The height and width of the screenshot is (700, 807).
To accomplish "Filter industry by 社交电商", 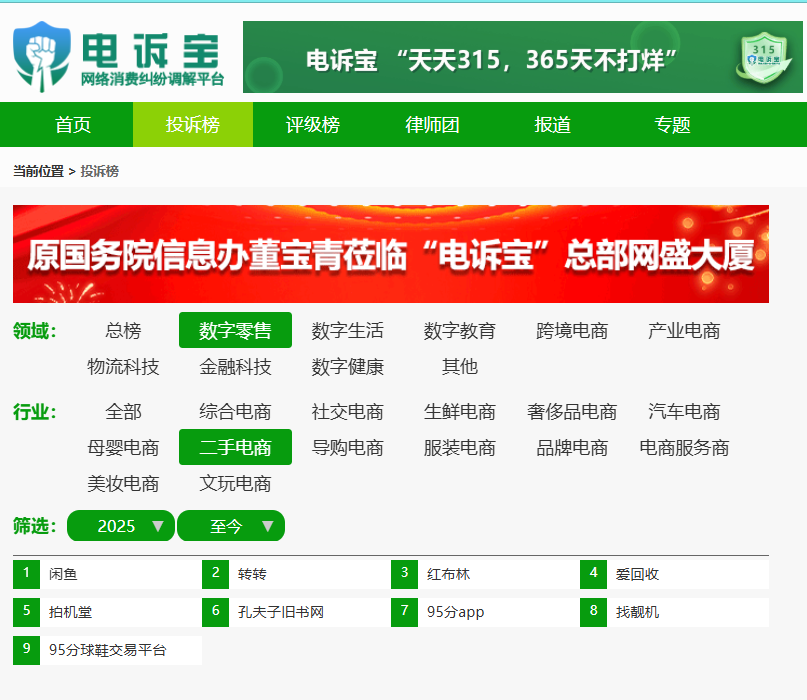I will pos(347,412).
